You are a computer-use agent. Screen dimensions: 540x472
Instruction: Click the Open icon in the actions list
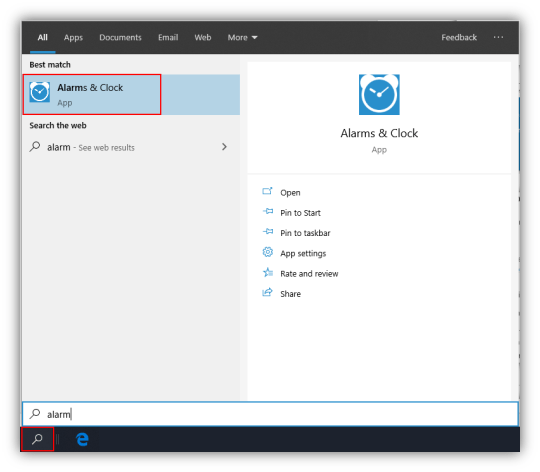click(x=267, y=191)
